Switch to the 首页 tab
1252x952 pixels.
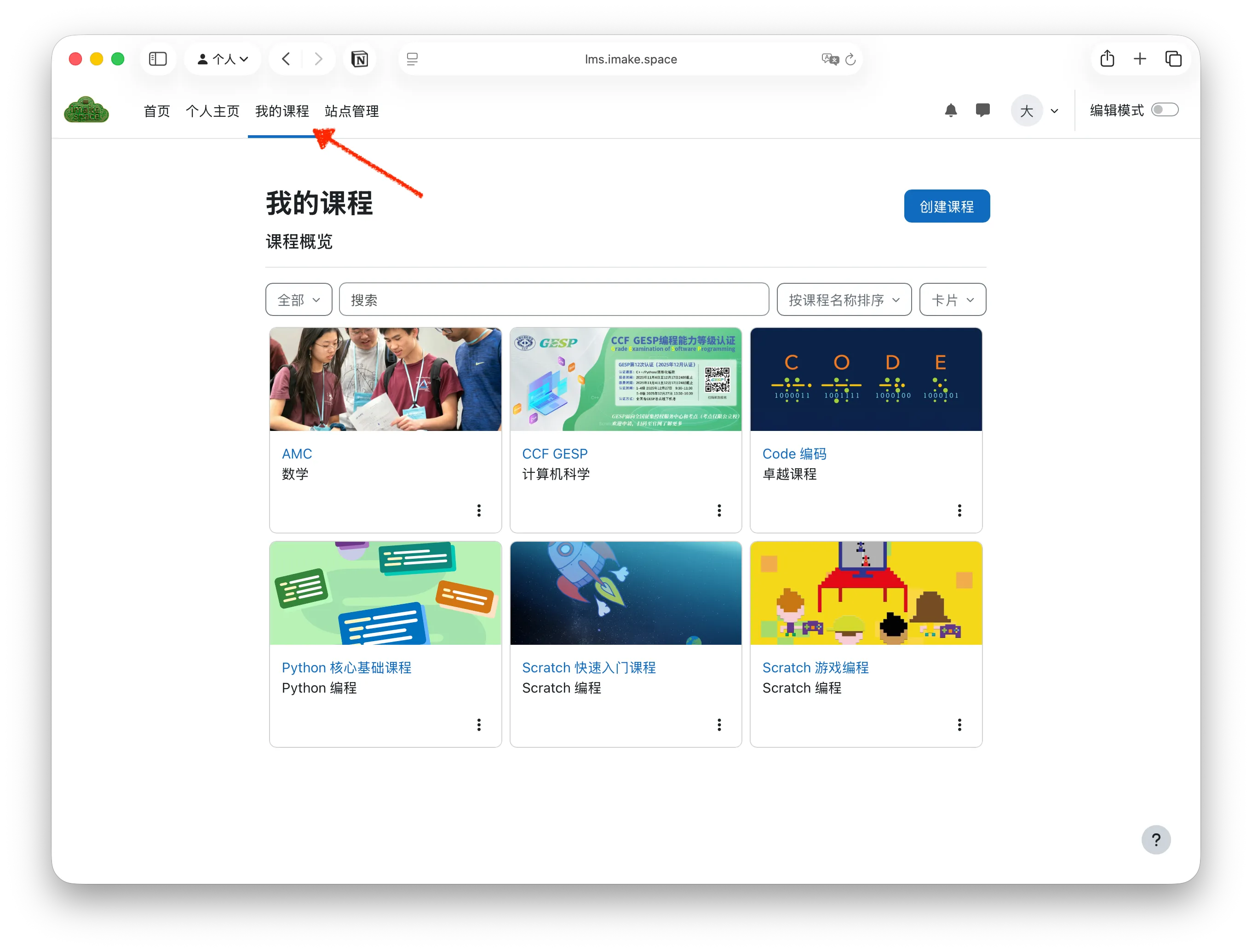pyautogui.click(x=156, y=111)
